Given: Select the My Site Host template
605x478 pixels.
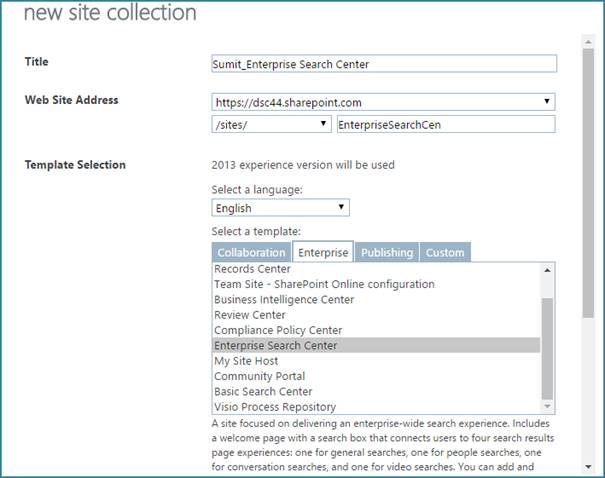Looking at the screenshot, I should click(x=376, y=361).
